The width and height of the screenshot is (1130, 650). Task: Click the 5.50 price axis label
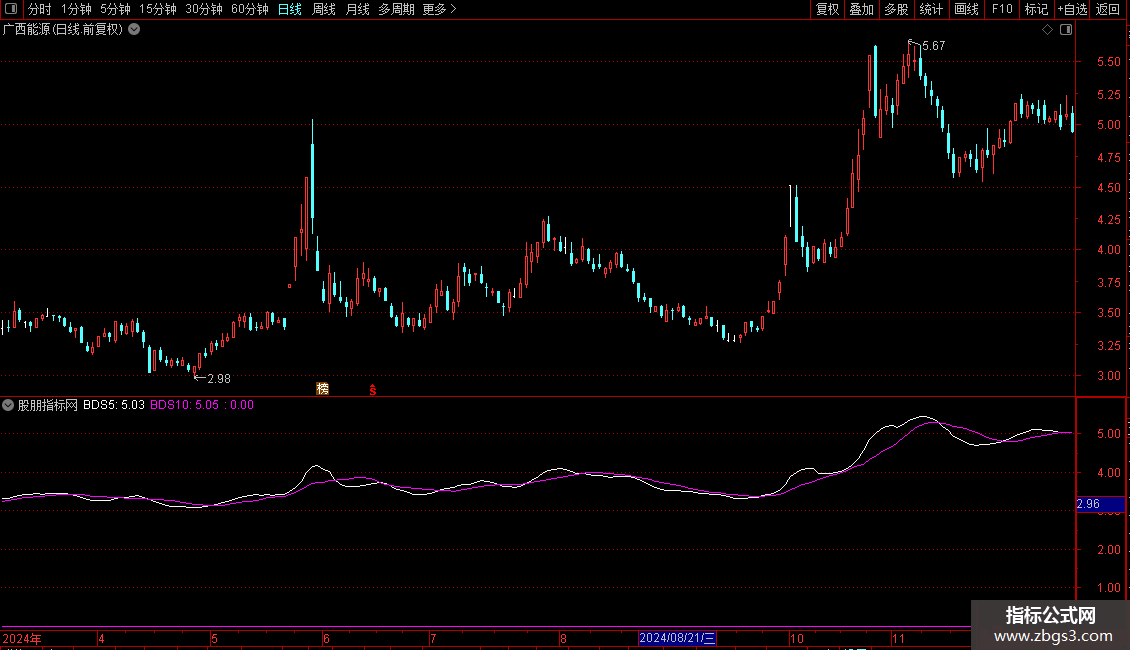[x=1108, y=62]
